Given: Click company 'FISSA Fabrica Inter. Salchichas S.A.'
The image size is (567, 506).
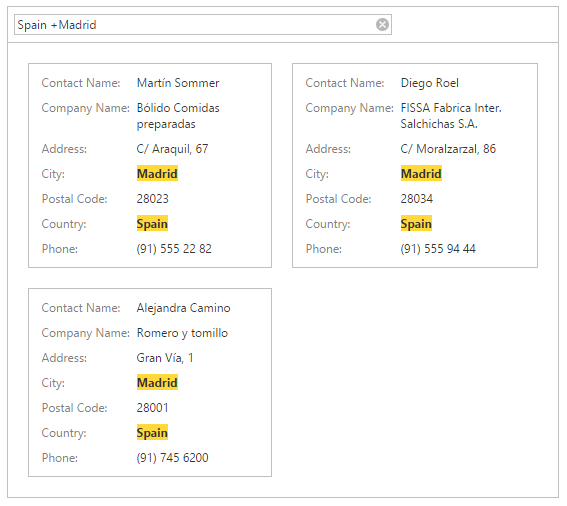Looking at the screenshot, I should pyautogui.click(x=451, y=116).
